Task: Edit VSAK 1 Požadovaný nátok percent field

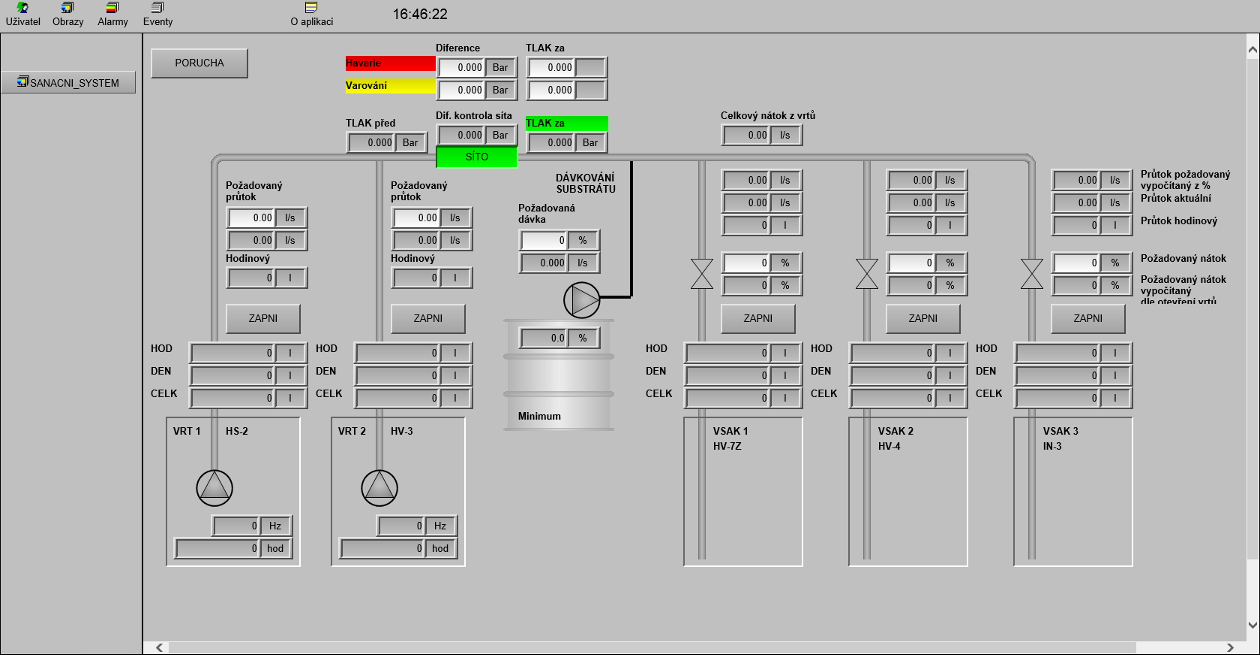Action: (747, 263)
